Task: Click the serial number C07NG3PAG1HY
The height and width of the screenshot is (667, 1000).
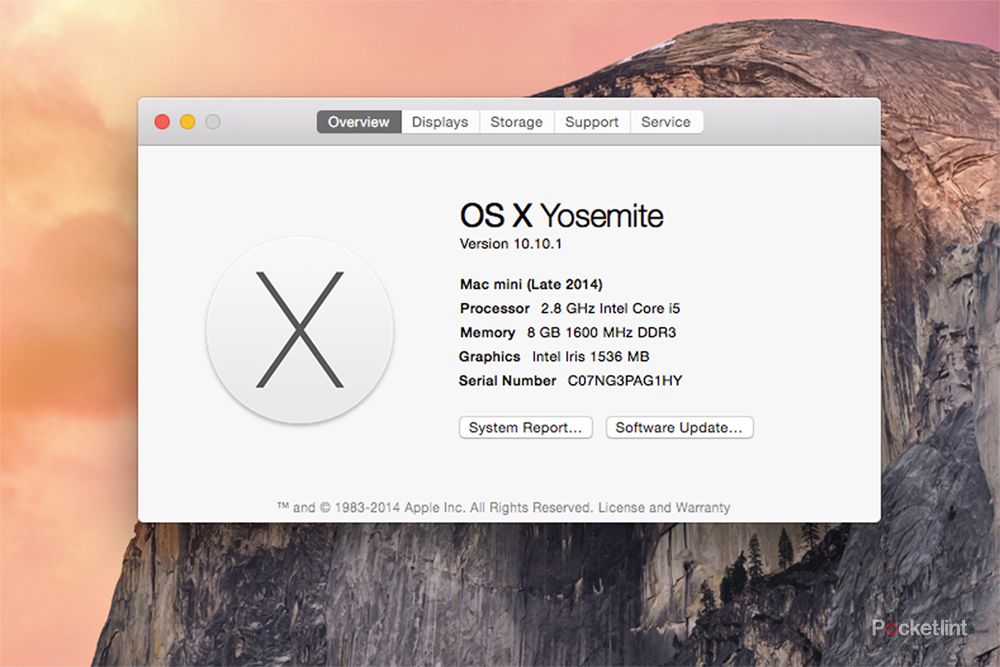Action: (625, 381)
